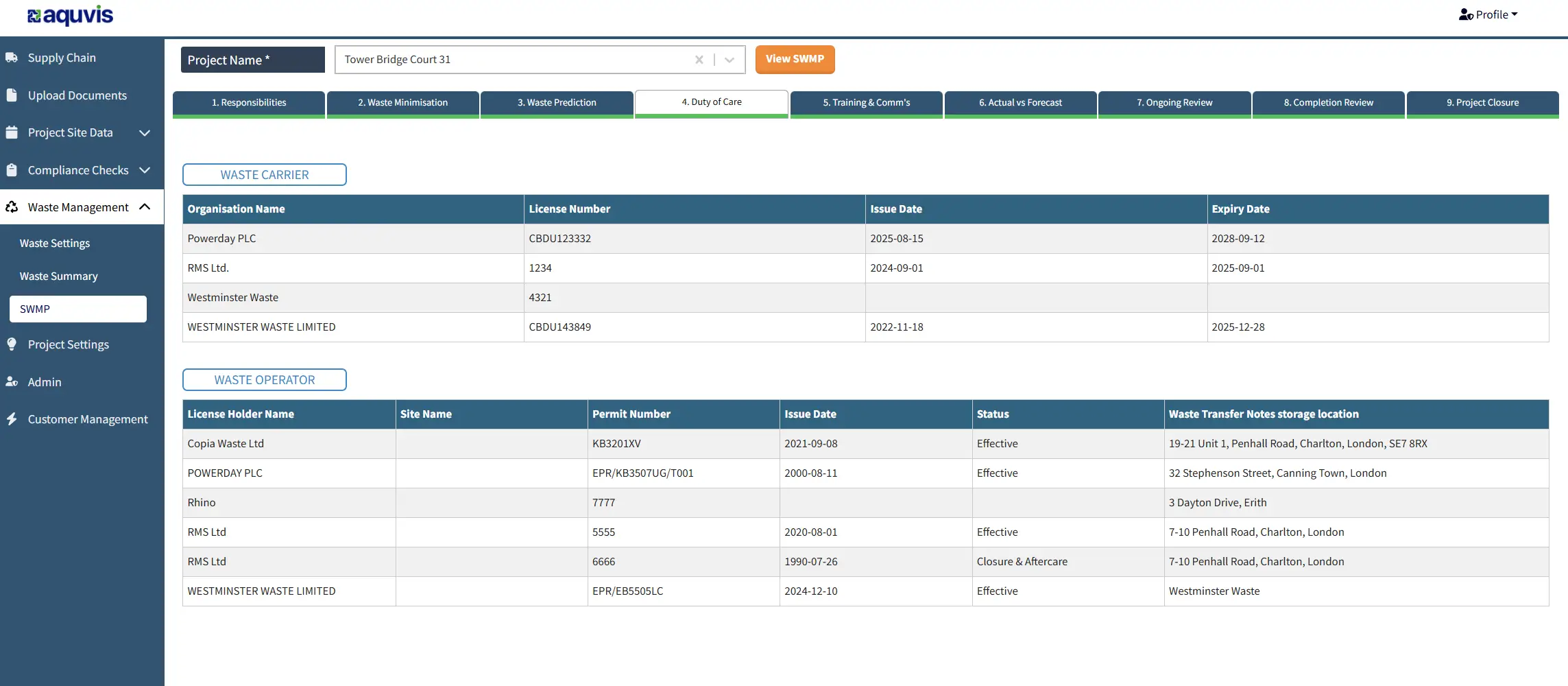The image size is (1568, 686).
Task: Expand the Project Site Data chevron
Action: point(145,133)
